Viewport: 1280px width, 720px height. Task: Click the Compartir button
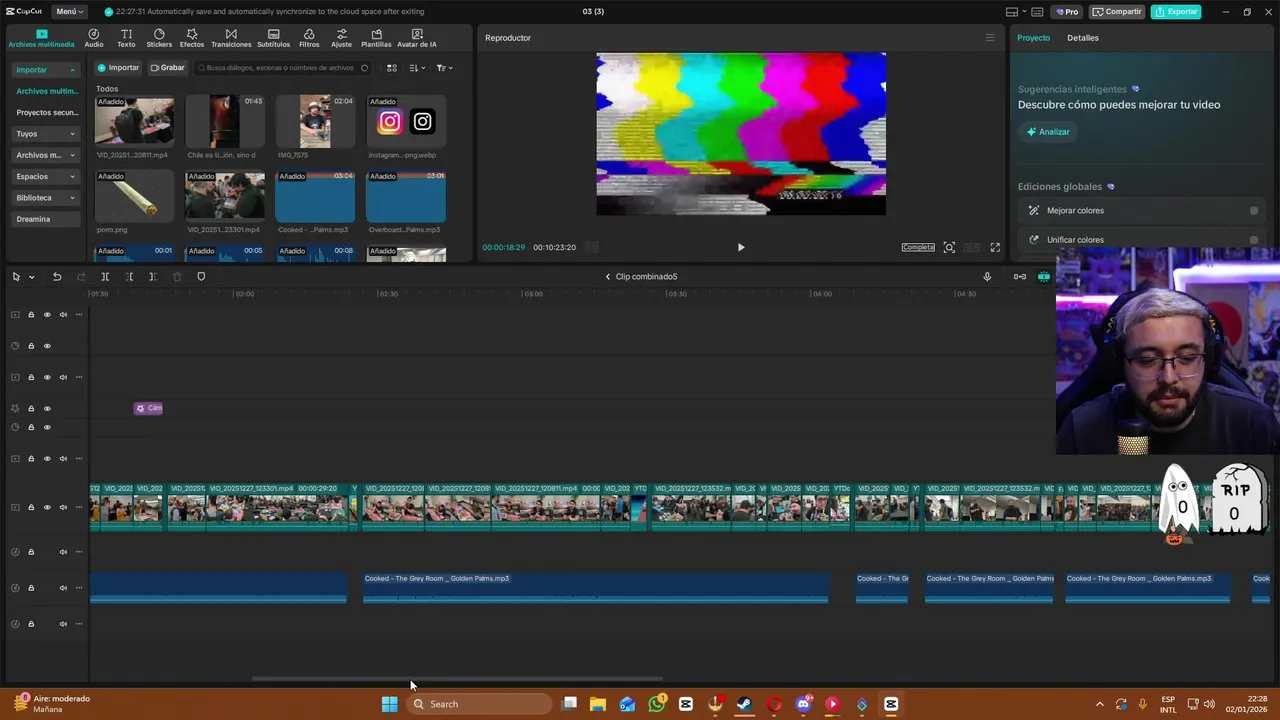click(1116, 12)
